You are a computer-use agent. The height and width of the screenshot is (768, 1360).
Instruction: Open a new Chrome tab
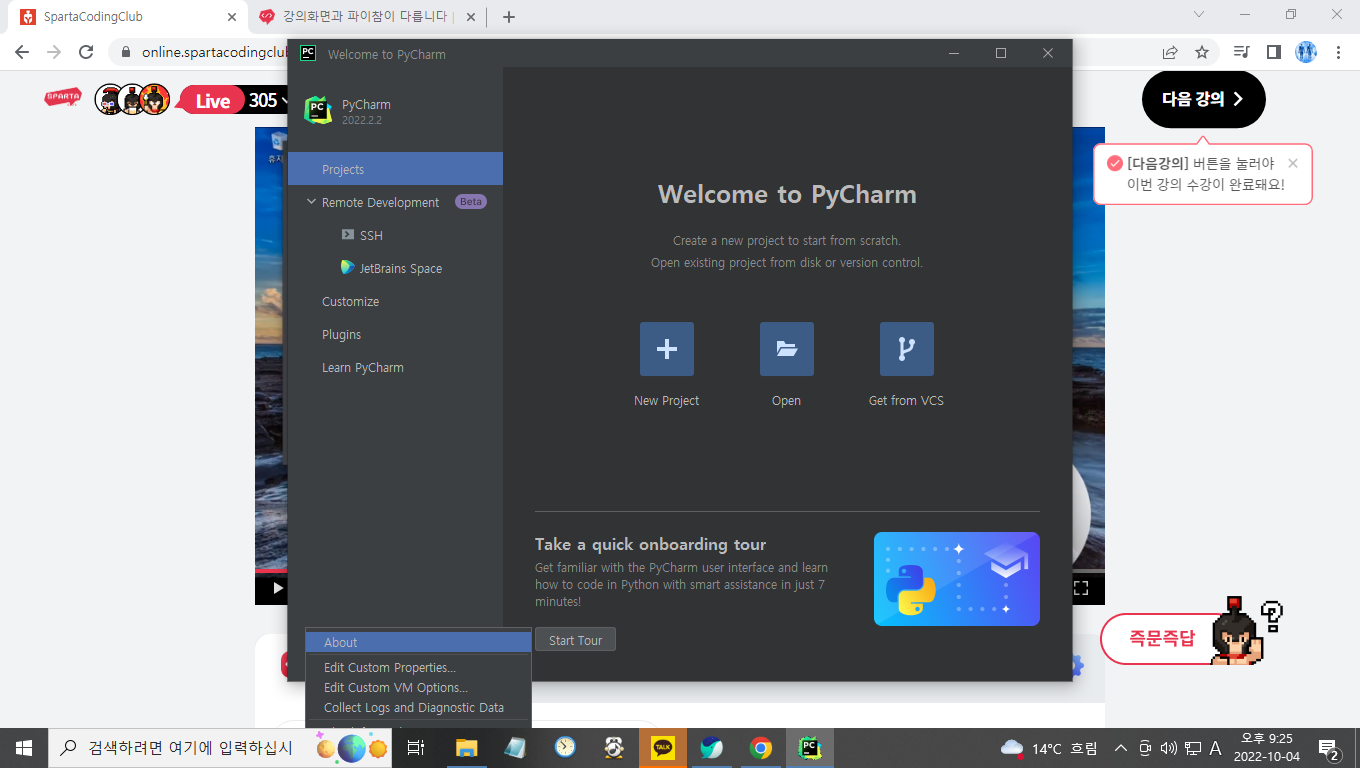pyautogui.click(x=509, y=17)
